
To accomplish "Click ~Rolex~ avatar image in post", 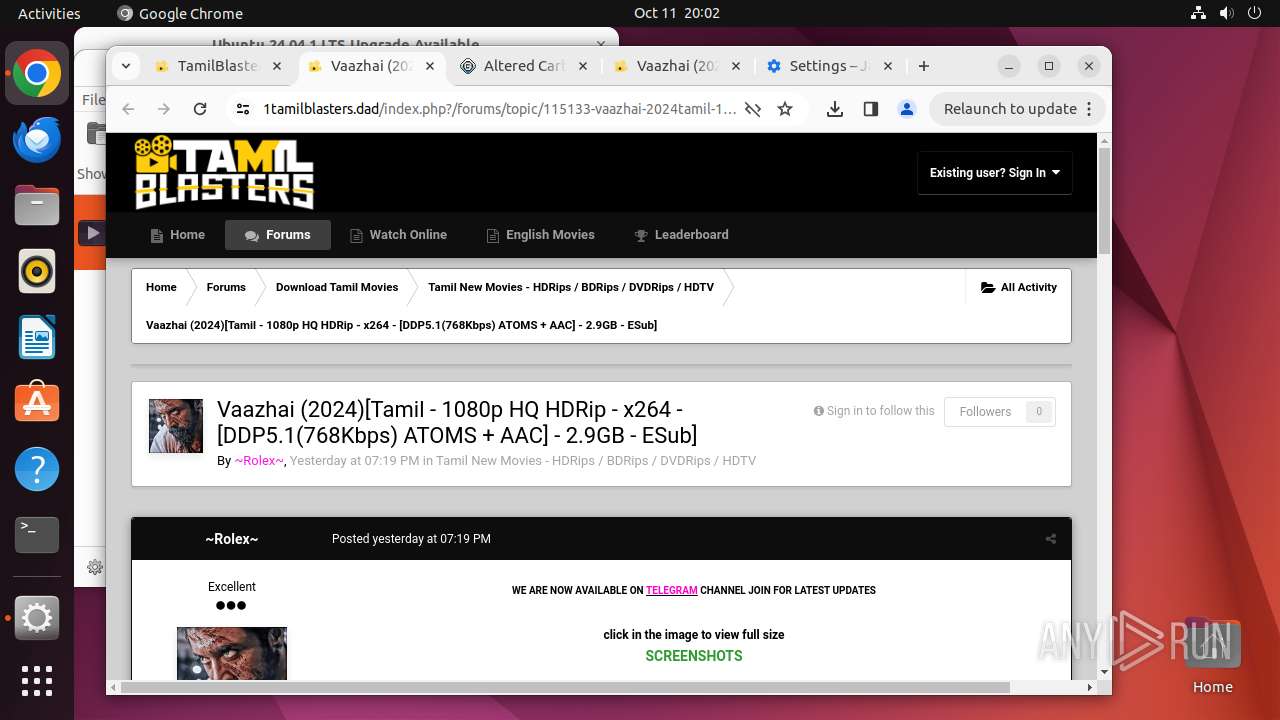I will click(232, 653).
